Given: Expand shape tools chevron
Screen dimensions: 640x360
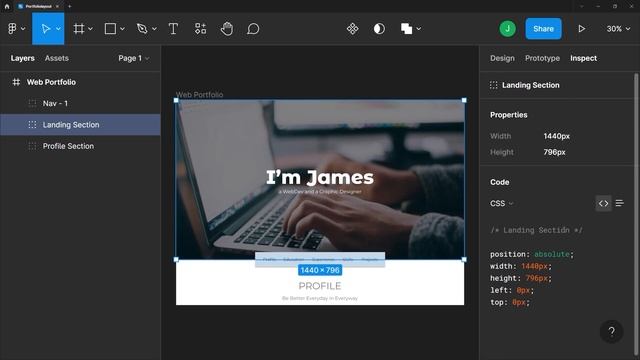Looking at the screenshot, I should tap(122, 29).
